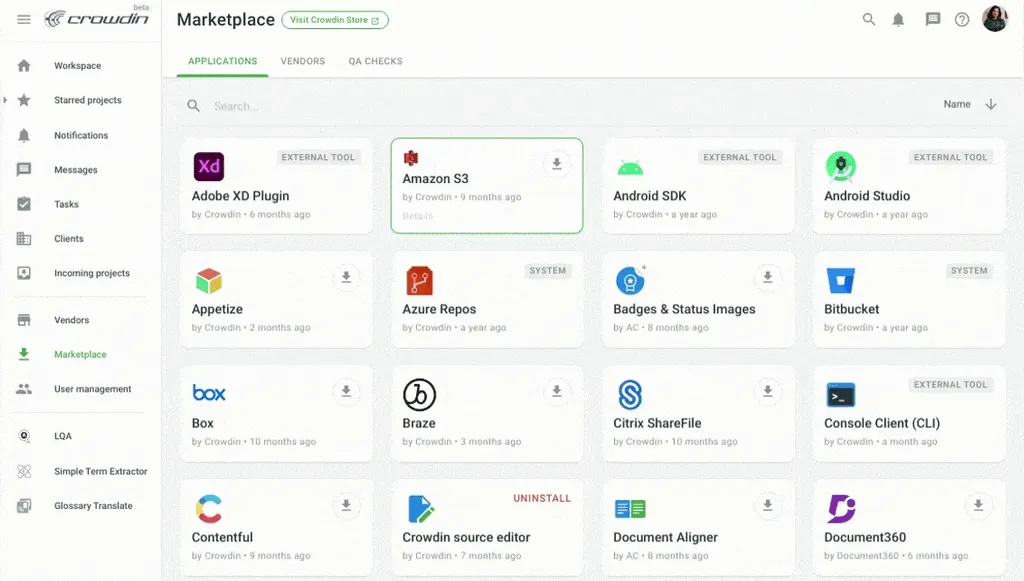This screenshot has width=1024, height=581.
Task: Open Details for Amazon S3
Action: pyautogui.click(x=418, y=215)
